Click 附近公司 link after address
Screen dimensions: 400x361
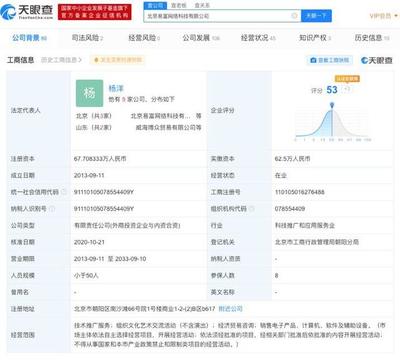[x=230, y=309]
